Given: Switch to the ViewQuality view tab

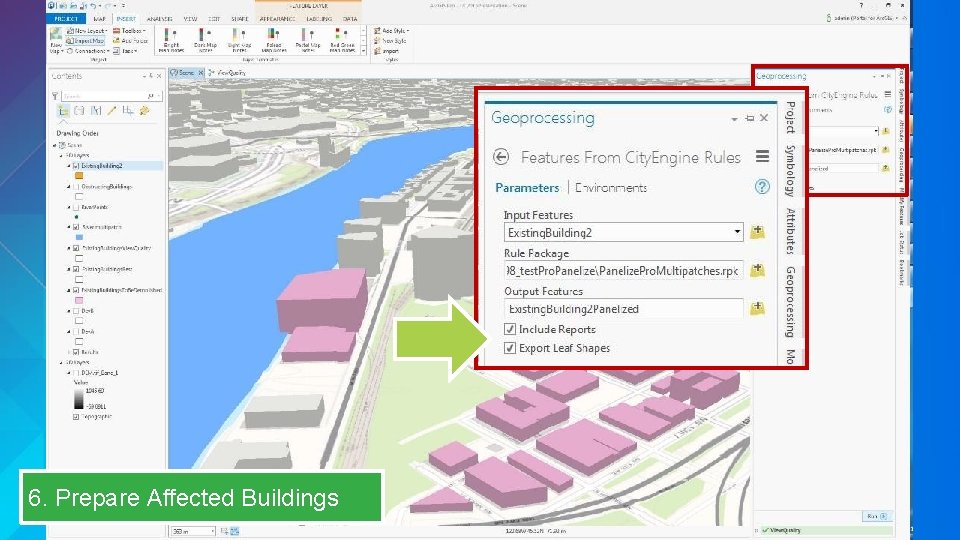Looking at the screenshot, I should pyautogui.click(x=228, y=72).
